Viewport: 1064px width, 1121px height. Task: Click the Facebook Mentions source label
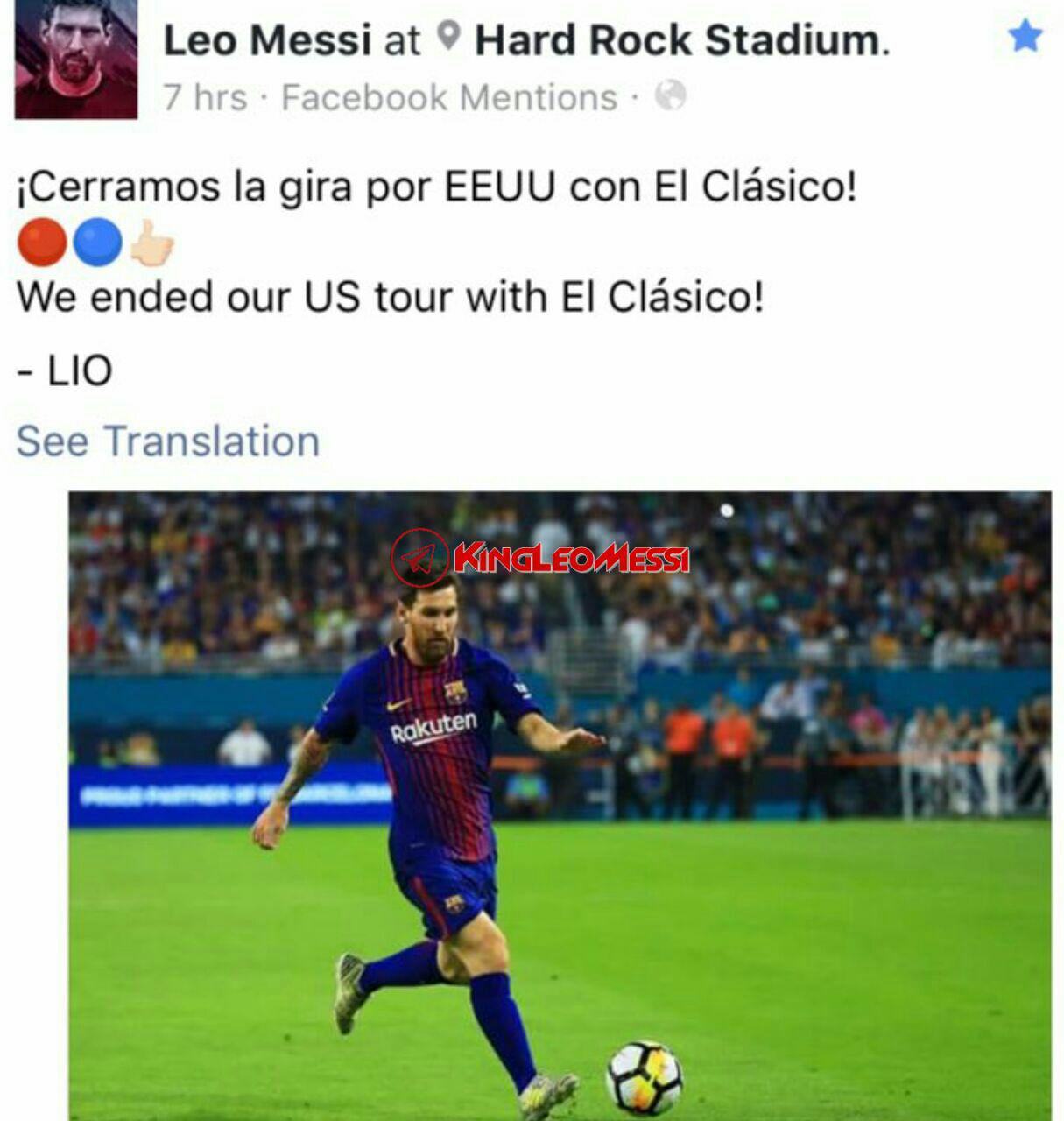449,97
